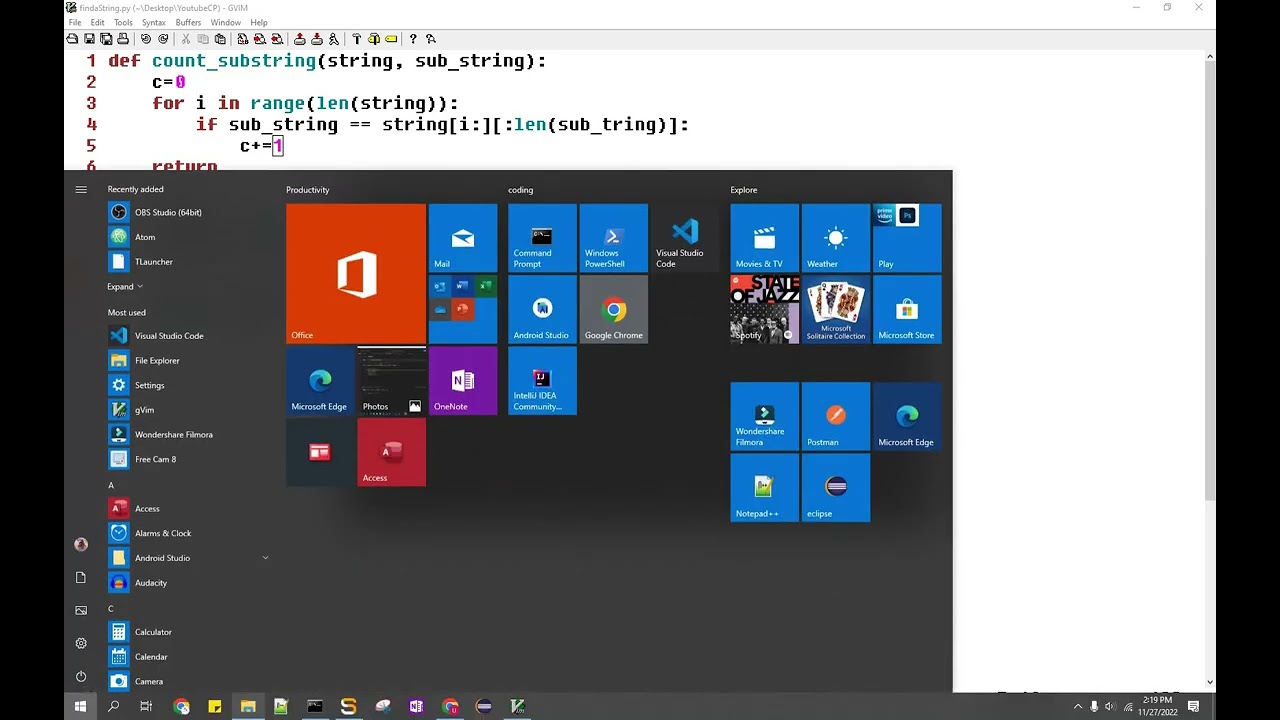Open the Windows PowerShell tile
The width and height of the screenshot is (1280, 720).
(x=614, y=238)
